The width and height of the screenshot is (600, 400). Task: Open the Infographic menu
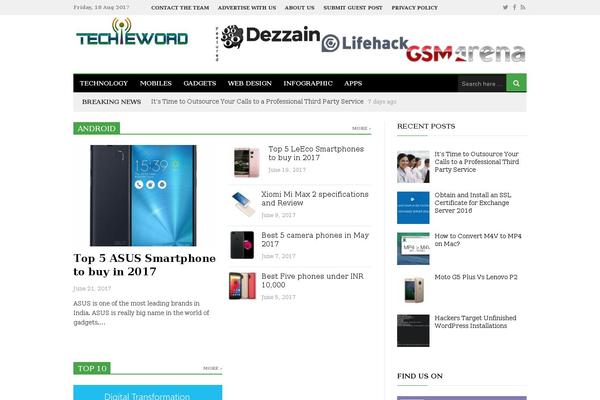pos(308,83)
